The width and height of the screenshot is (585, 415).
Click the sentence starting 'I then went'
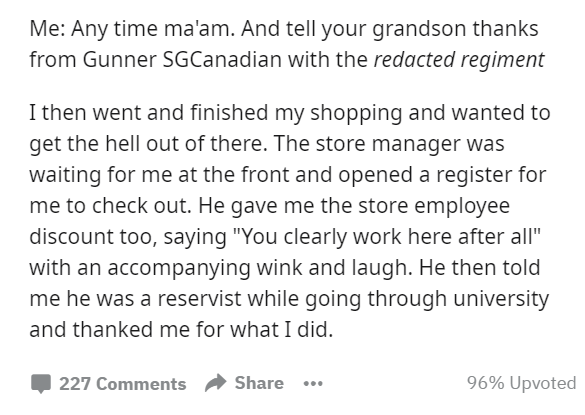[290, 128]
